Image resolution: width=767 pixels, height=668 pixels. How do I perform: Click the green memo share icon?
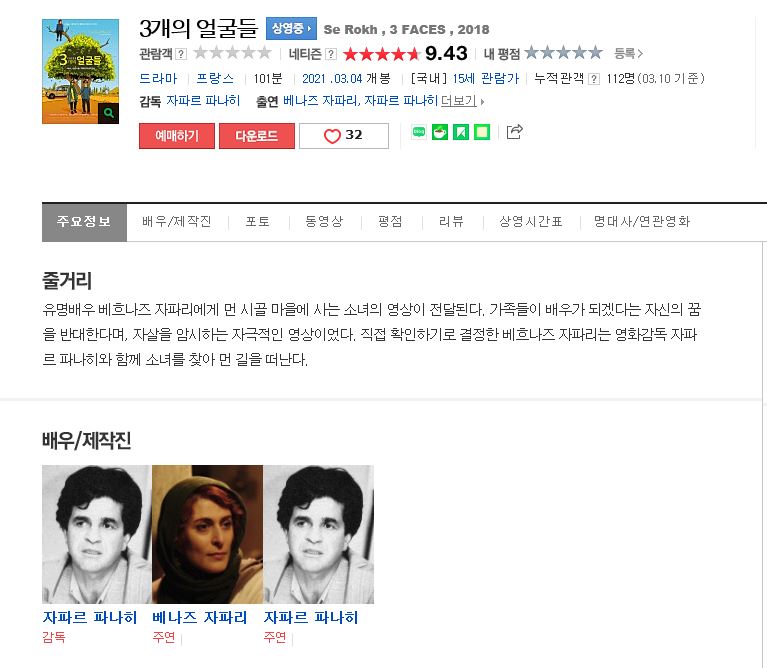coord(482,132)
